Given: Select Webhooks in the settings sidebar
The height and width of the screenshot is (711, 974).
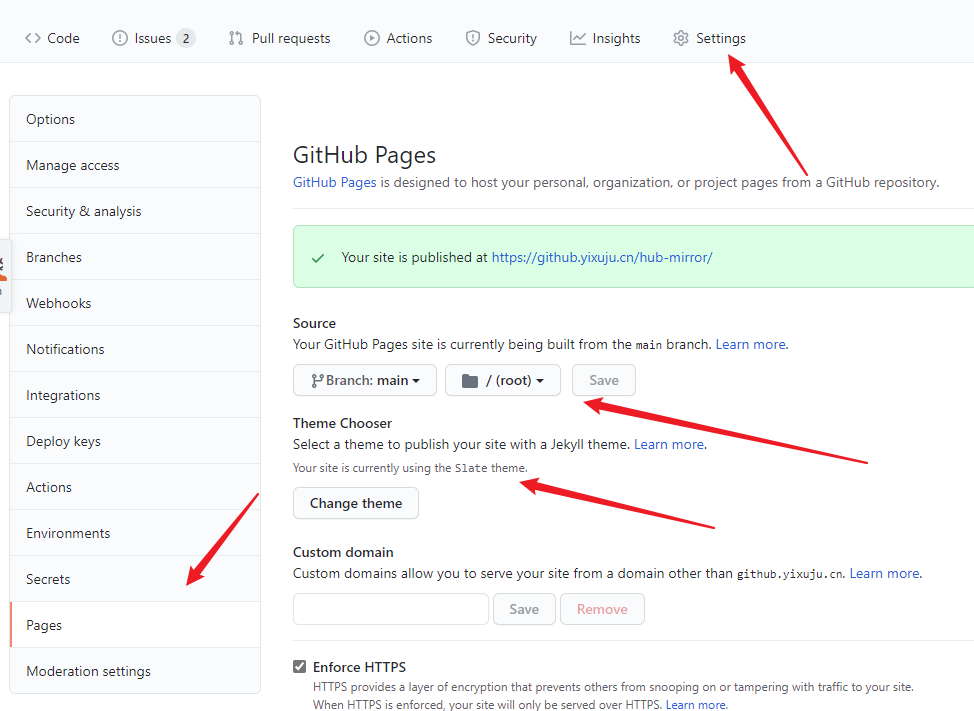Looking at the screenshot, I should point(135,303).
